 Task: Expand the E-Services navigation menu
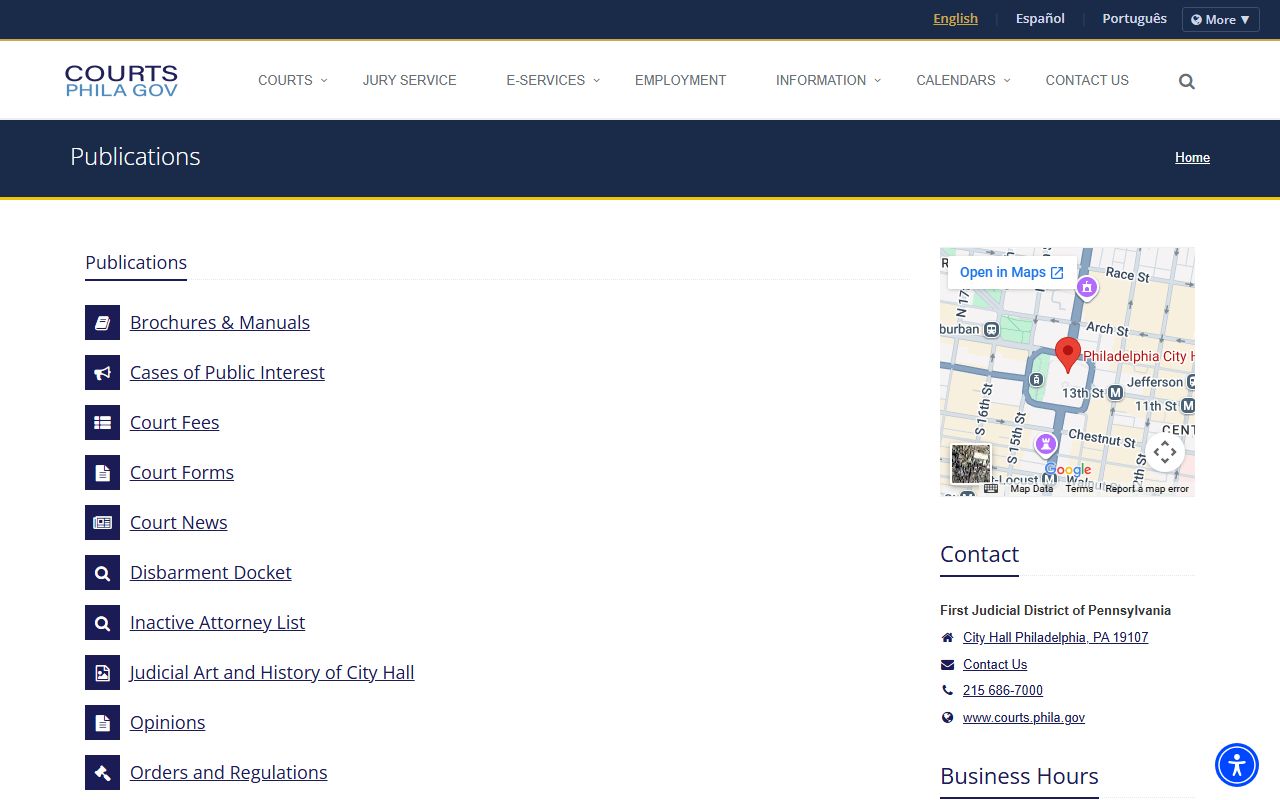tap(553, 80)
